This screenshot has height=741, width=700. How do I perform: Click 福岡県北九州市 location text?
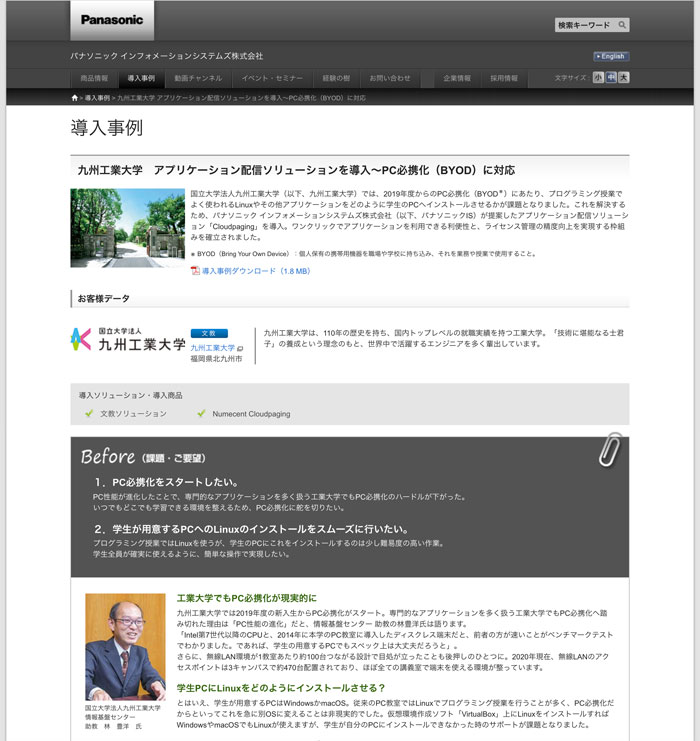pos(216,359)
